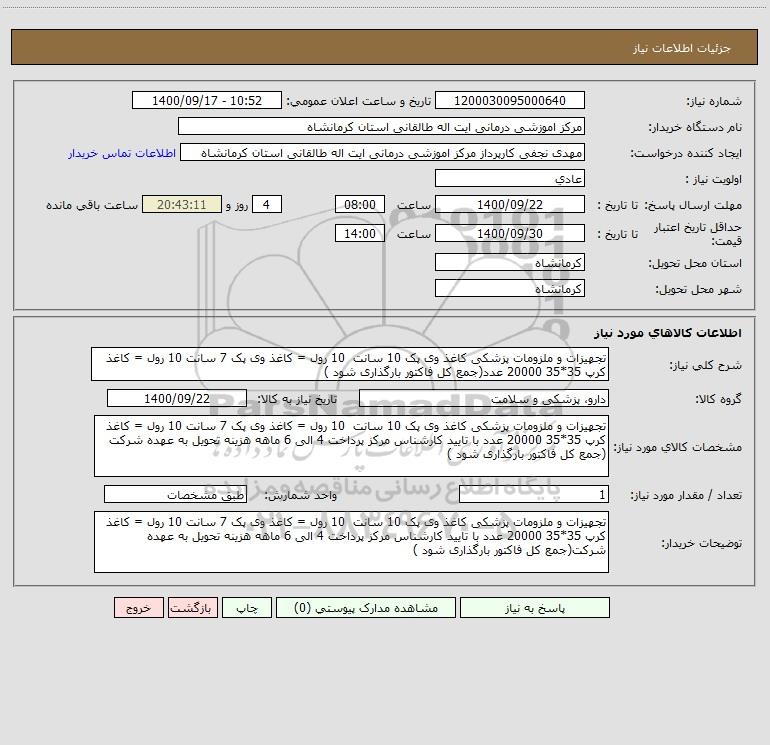Click the بازگشت back button
This screenshot has width=770, height=745.
tap(192, 607)
